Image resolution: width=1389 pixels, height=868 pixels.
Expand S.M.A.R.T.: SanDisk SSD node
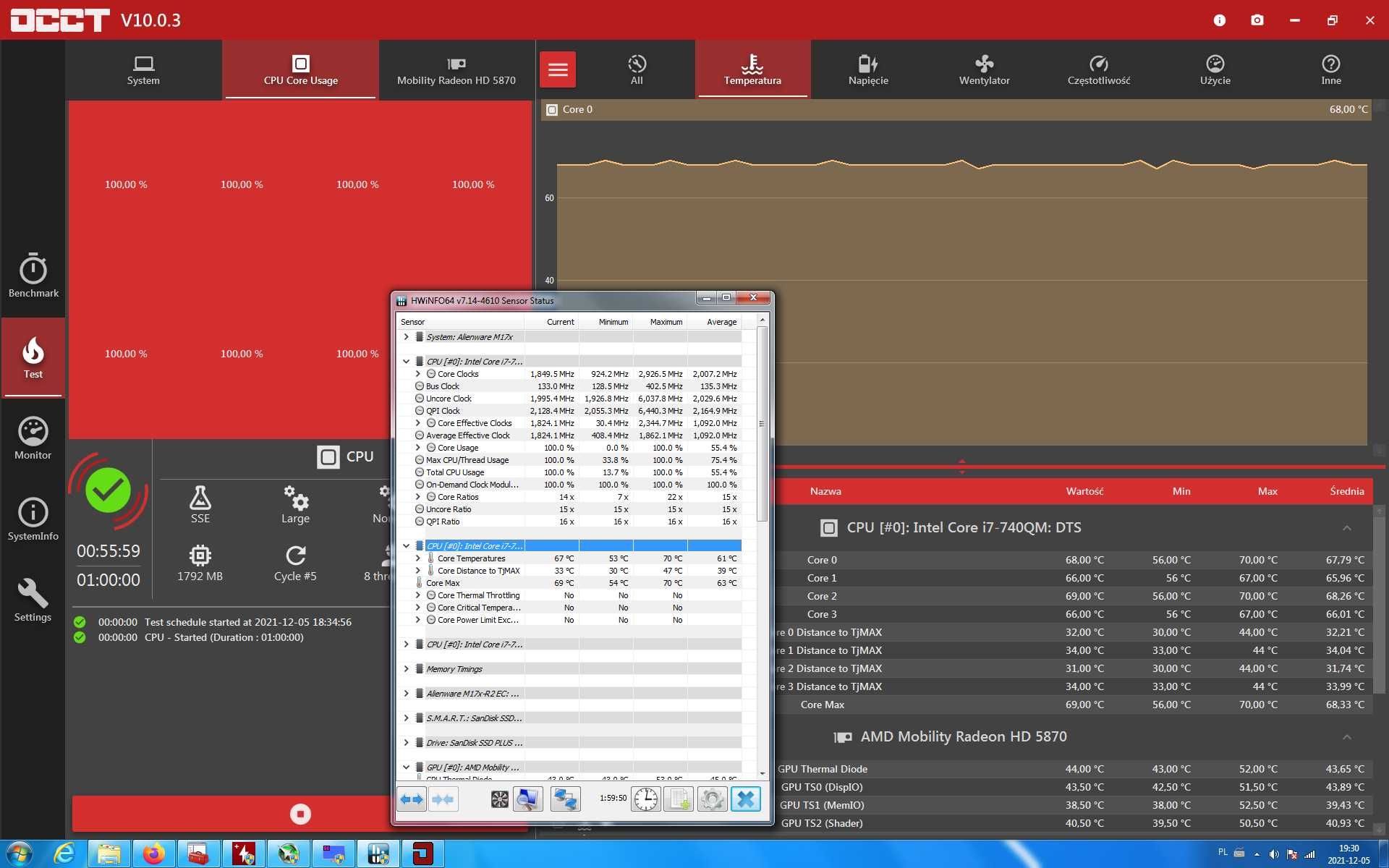click(406, 718)
